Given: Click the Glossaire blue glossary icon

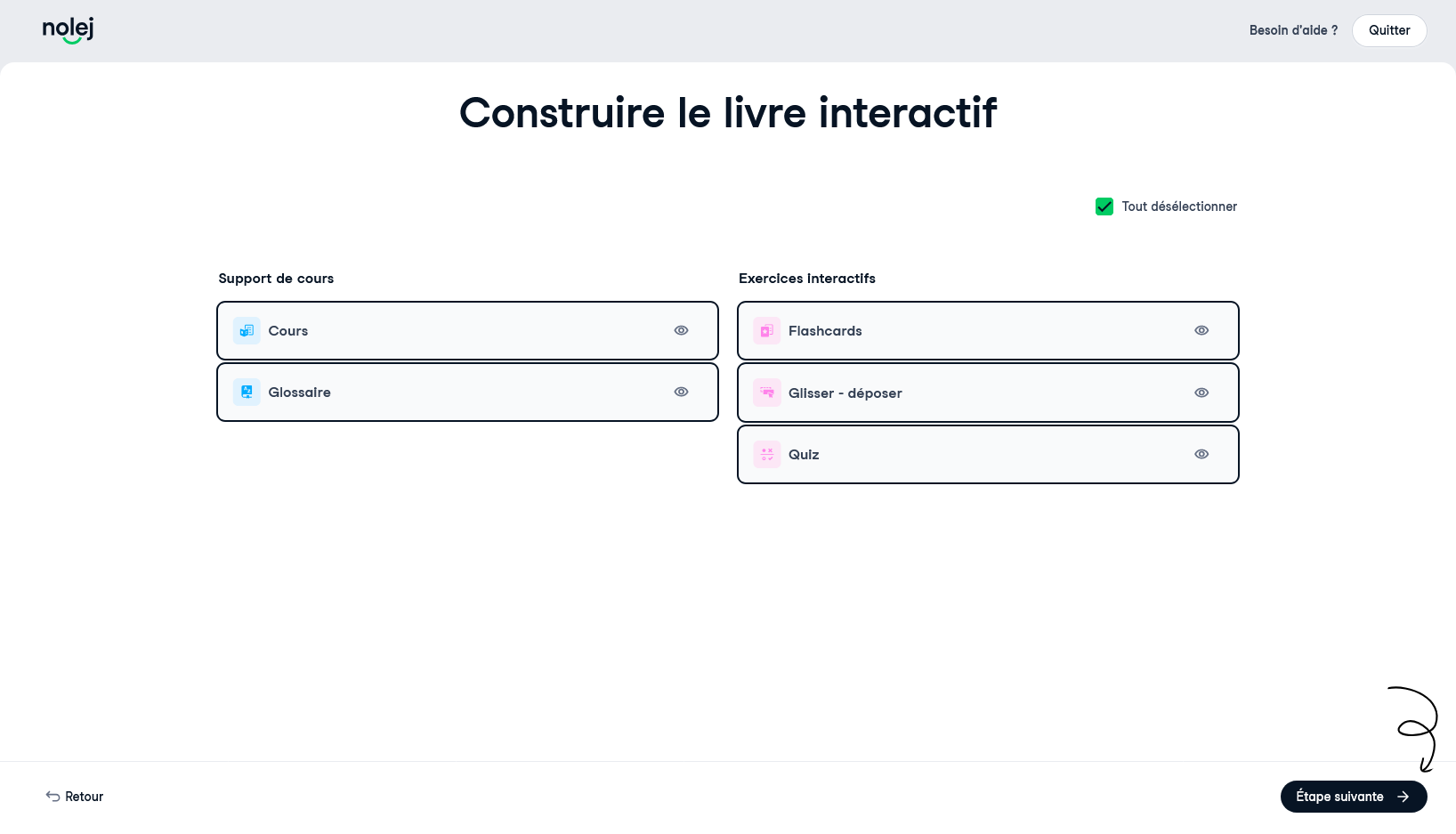Looking at the screenshot, I should [247, 393].
